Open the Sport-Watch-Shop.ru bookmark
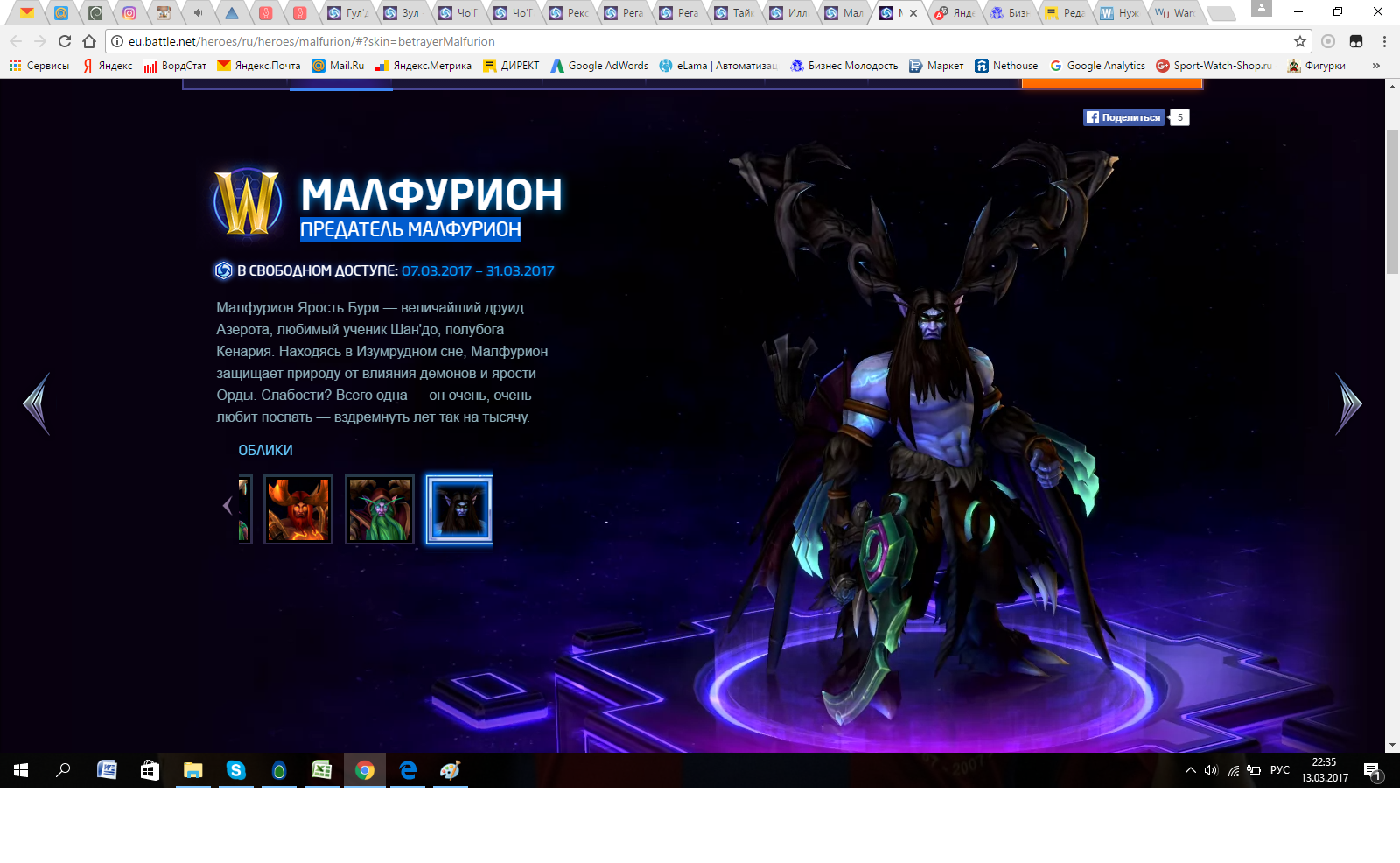This screenshot has height=863, width=1400. pyautogui.click(x=1214, y=66)
